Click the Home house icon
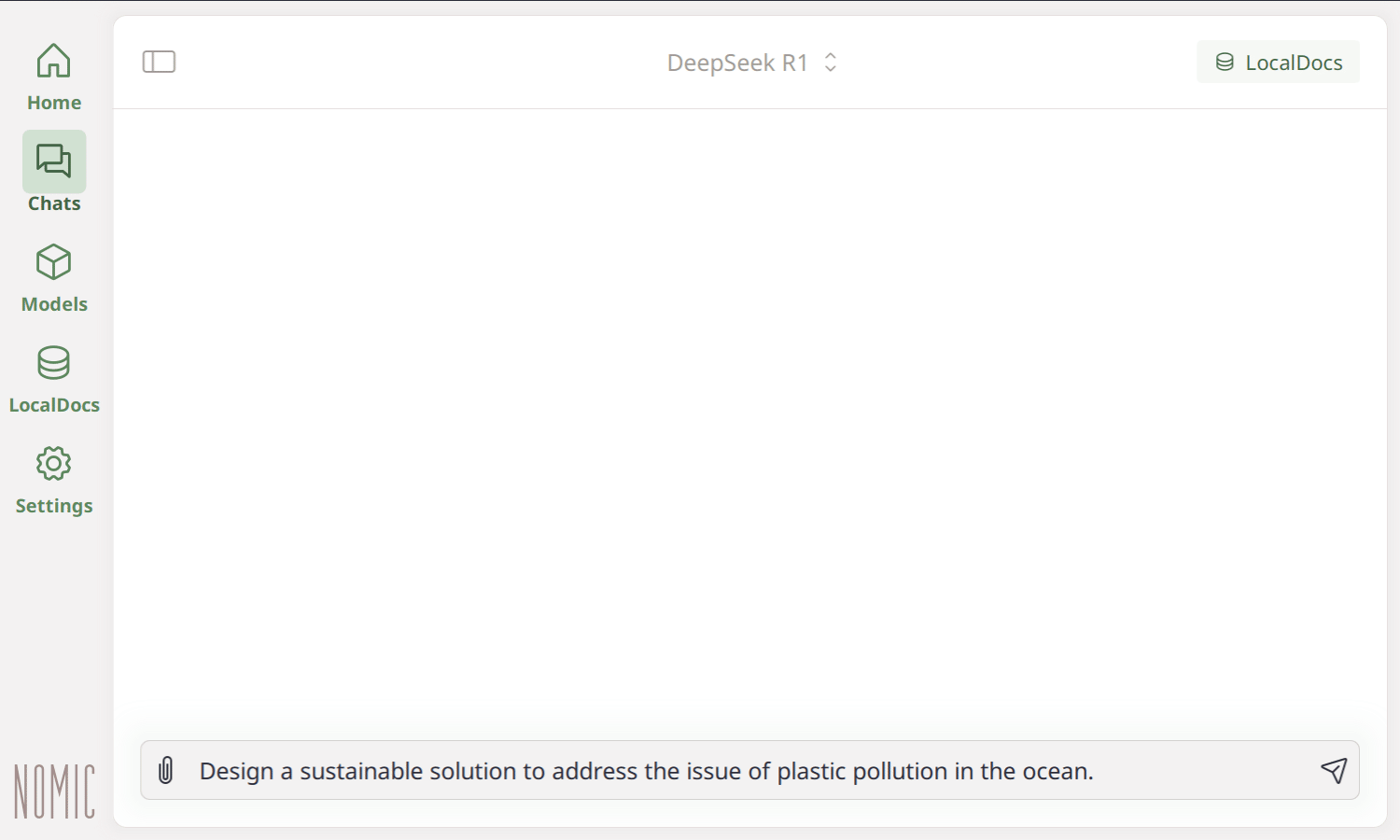This screenshot has width=1400, height=840. point(53,62)
